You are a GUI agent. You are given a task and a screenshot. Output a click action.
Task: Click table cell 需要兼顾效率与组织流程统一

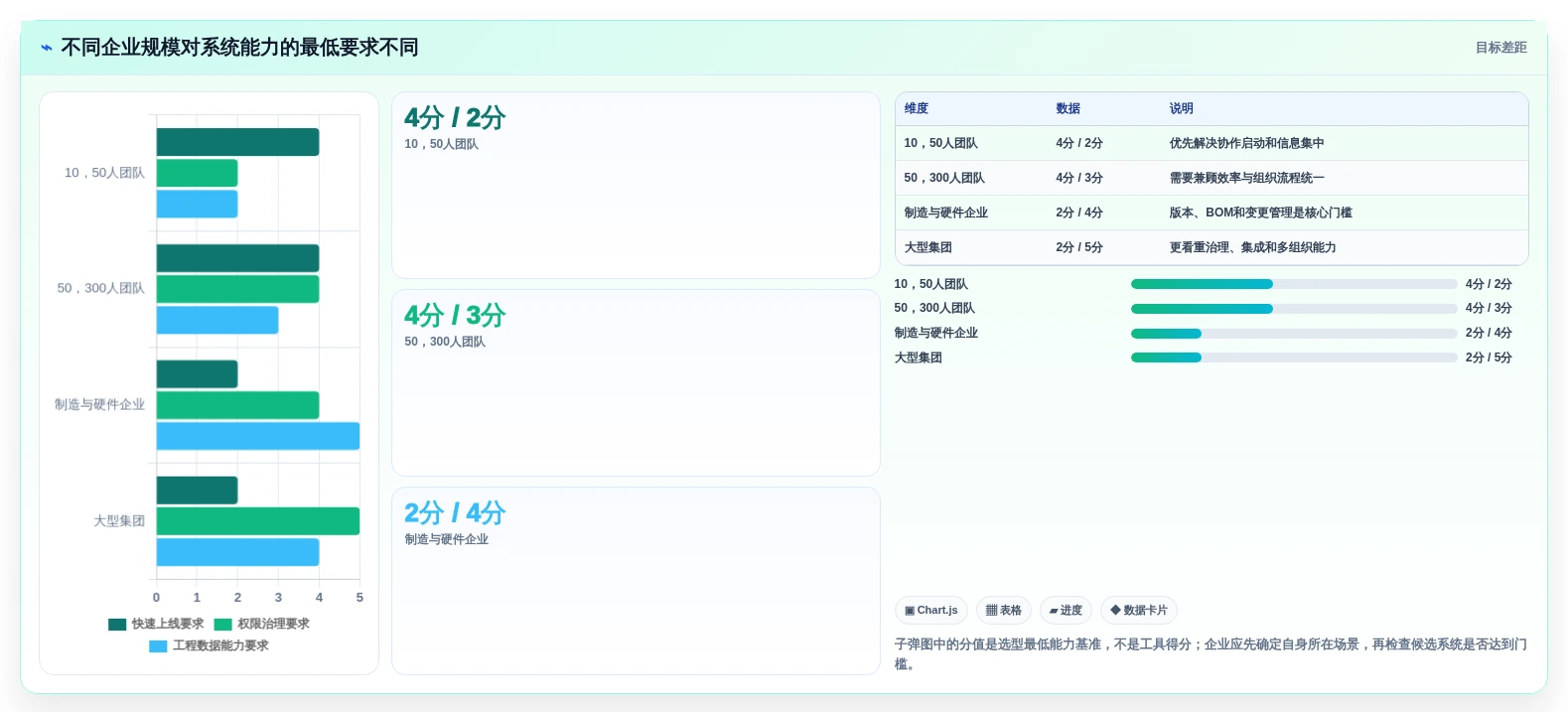pos(1246,179)
